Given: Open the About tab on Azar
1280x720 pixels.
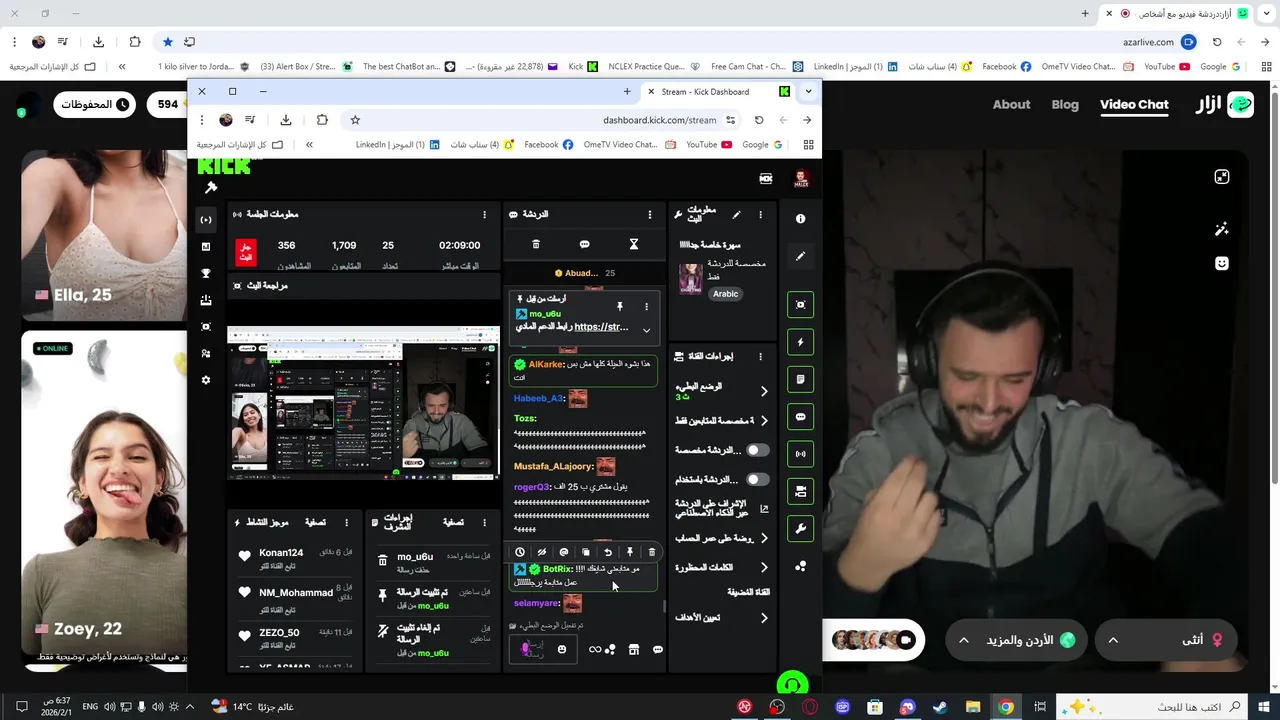Looking at the screenshot, I should coord(1011,105).
